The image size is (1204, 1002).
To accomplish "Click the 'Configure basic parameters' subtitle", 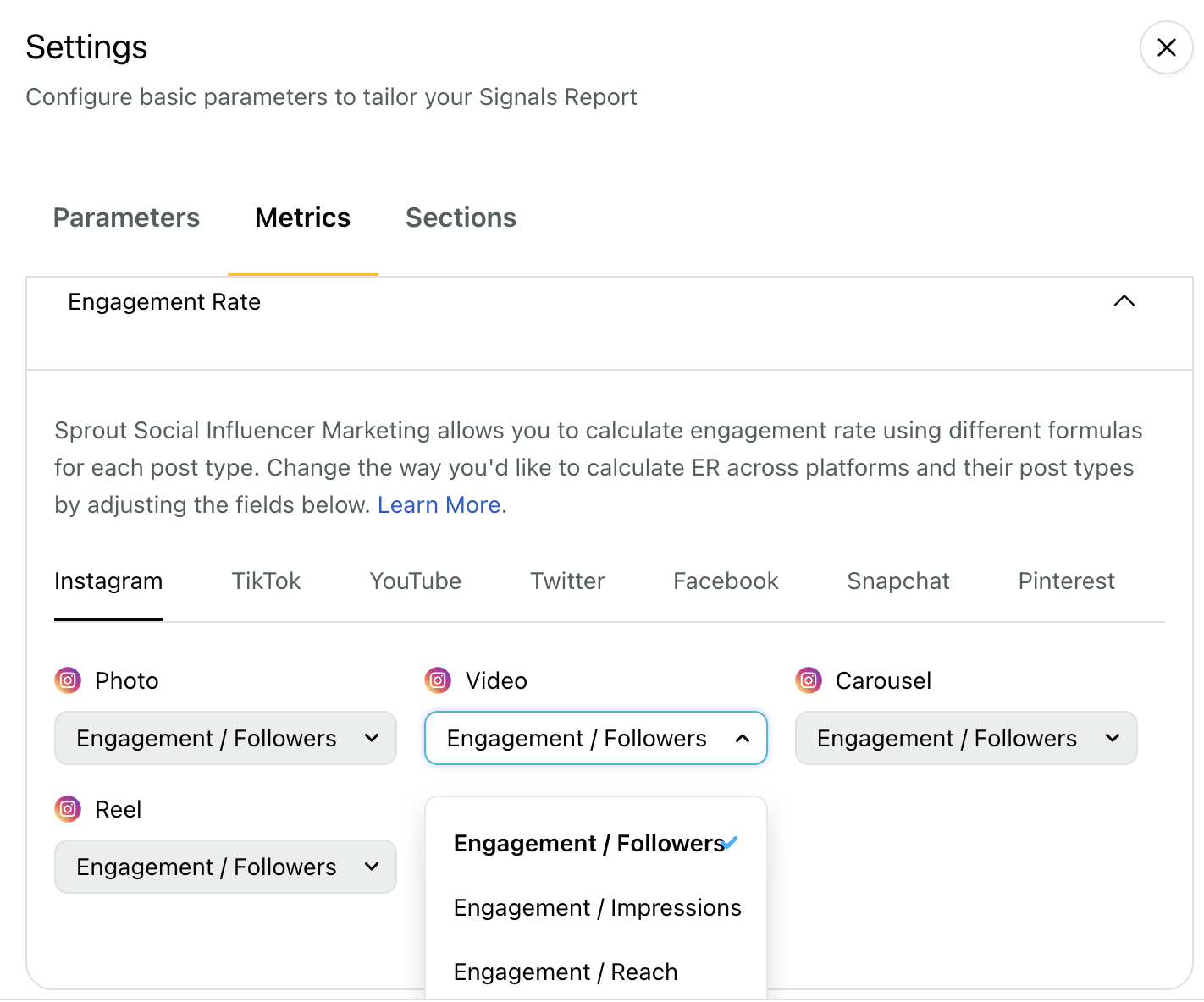I will pyautogui.click(x=331, y=97).
